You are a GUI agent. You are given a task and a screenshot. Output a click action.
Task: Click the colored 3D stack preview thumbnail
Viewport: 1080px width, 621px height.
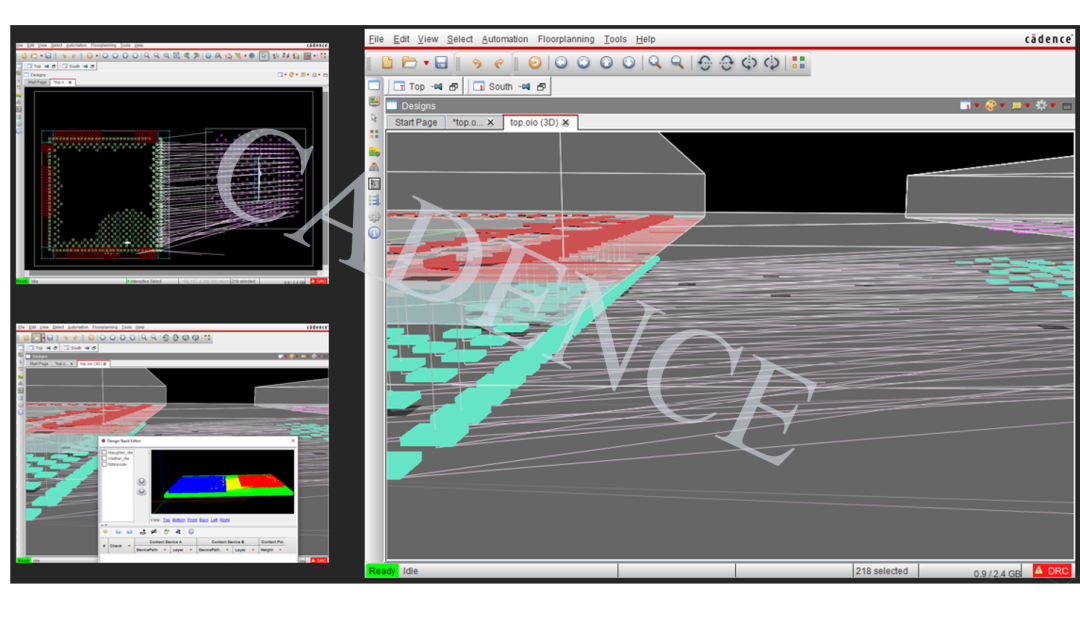pyautogui.click(x=222, y=482)
